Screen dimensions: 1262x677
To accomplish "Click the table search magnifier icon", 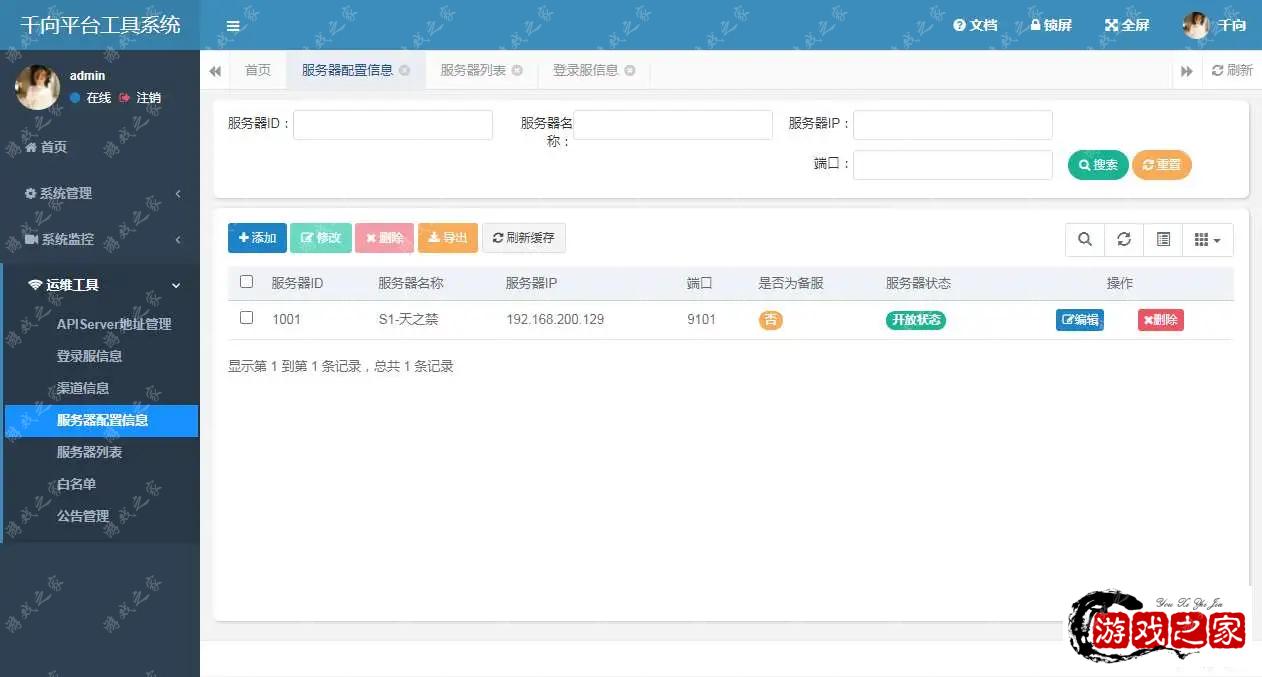I will (x=1085, y=239).
